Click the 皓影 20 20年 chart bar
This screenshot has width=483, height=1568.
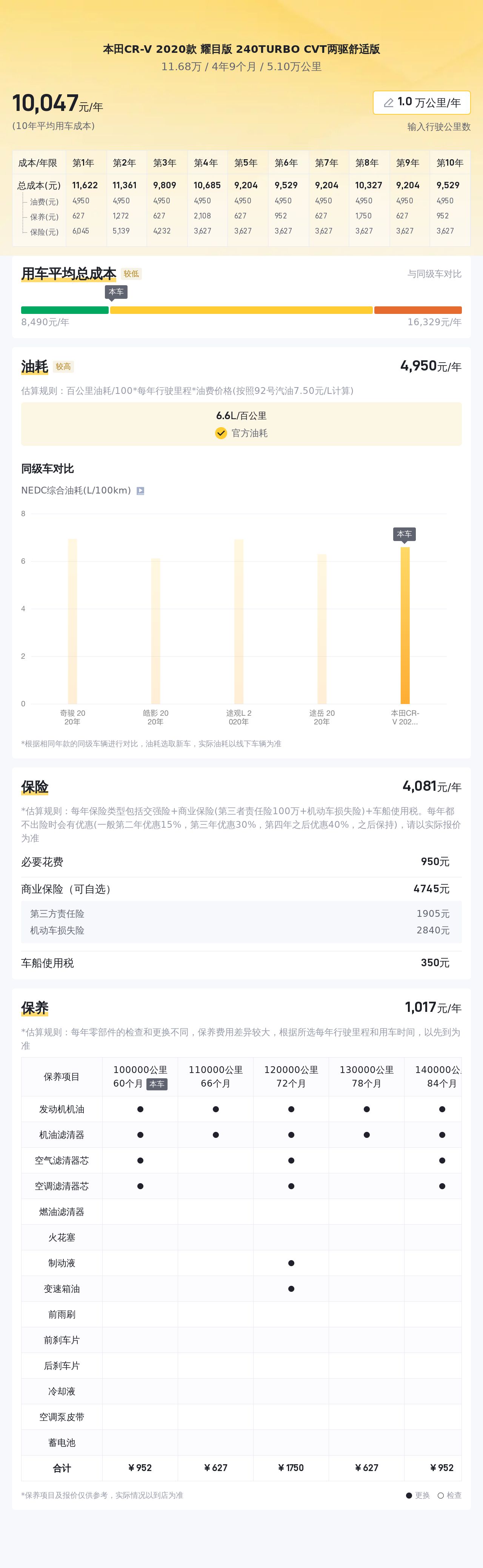coord(155,631)
